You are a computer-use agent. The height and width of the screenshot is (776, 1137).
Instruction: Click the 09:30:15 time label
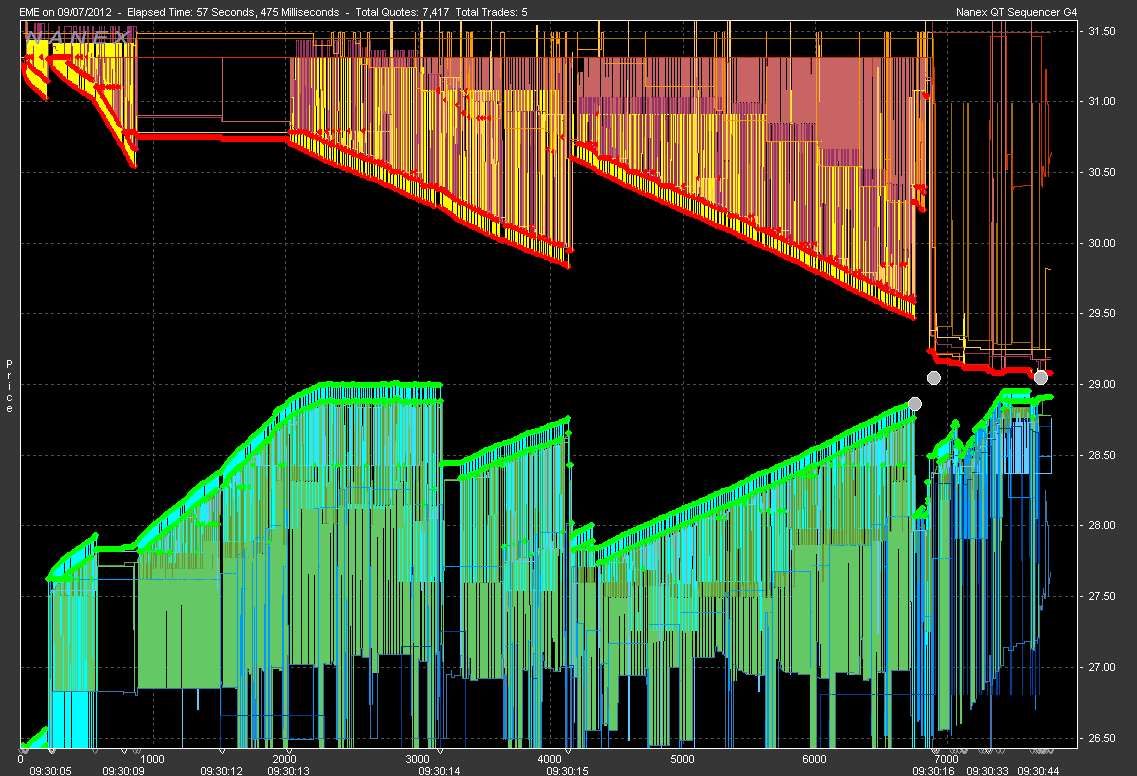point(568,770)
